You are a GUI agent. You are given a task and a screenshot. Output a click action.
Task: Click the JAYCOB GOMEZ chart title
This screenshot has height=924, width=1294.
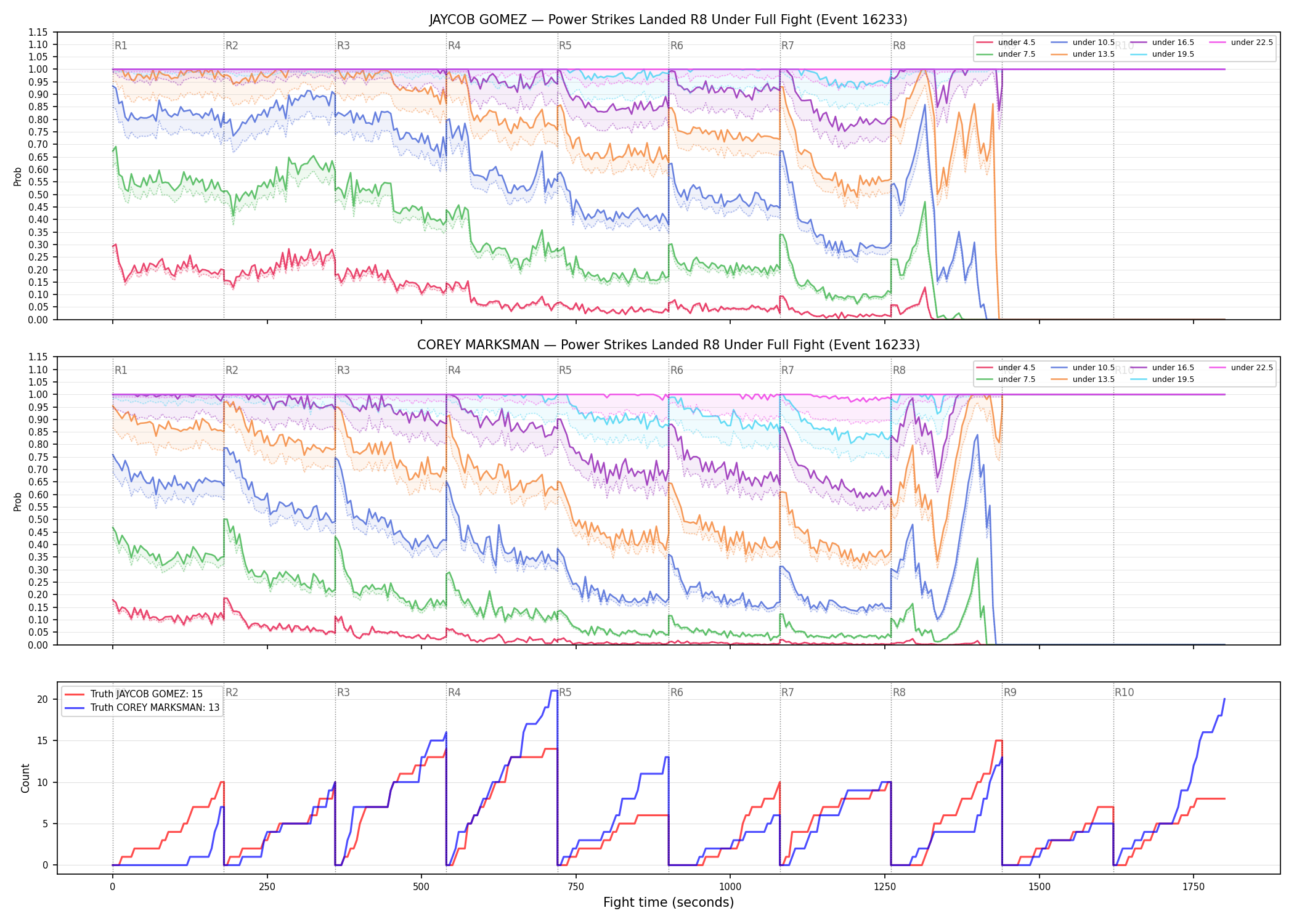(x=669, y=20)
